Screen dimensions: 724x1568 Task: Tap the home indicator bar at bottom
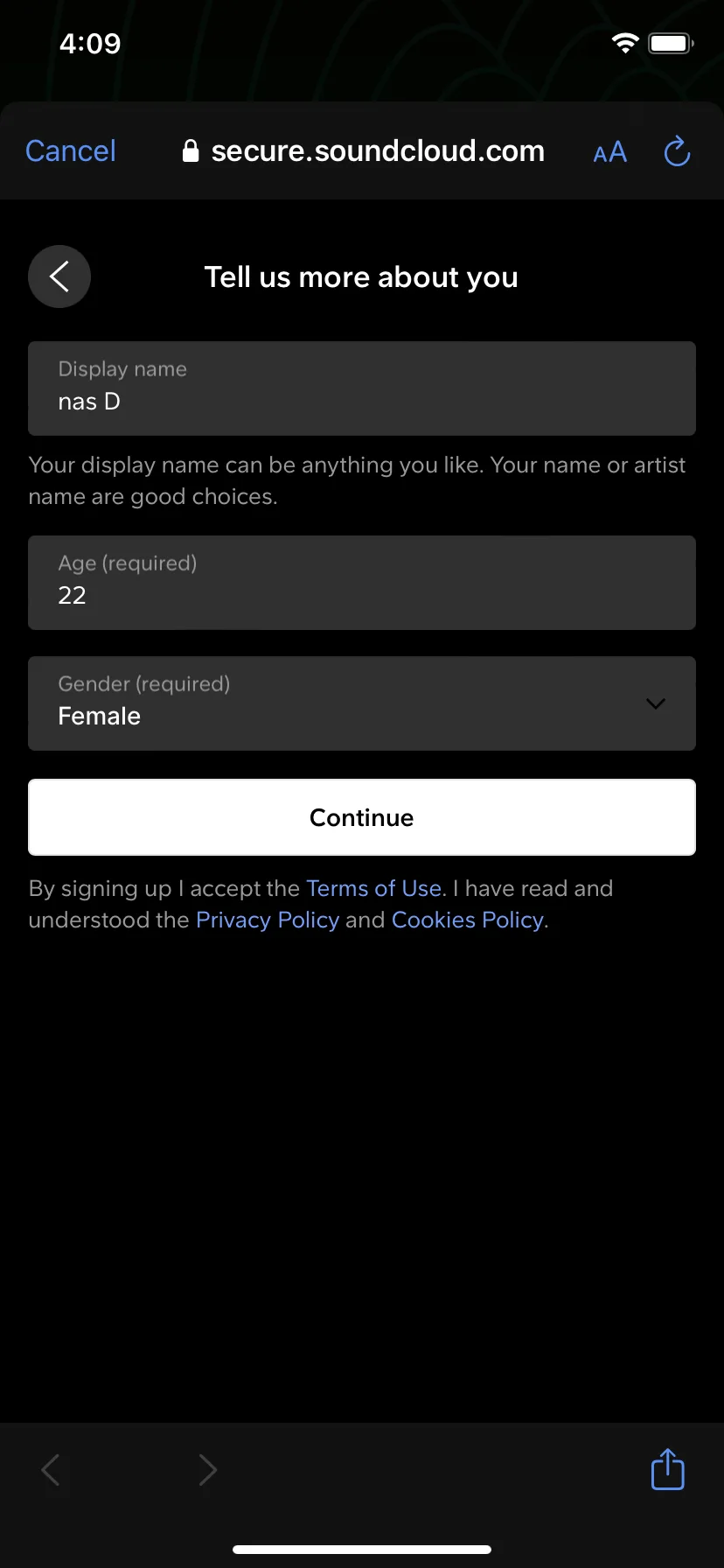click(362, 1549)
